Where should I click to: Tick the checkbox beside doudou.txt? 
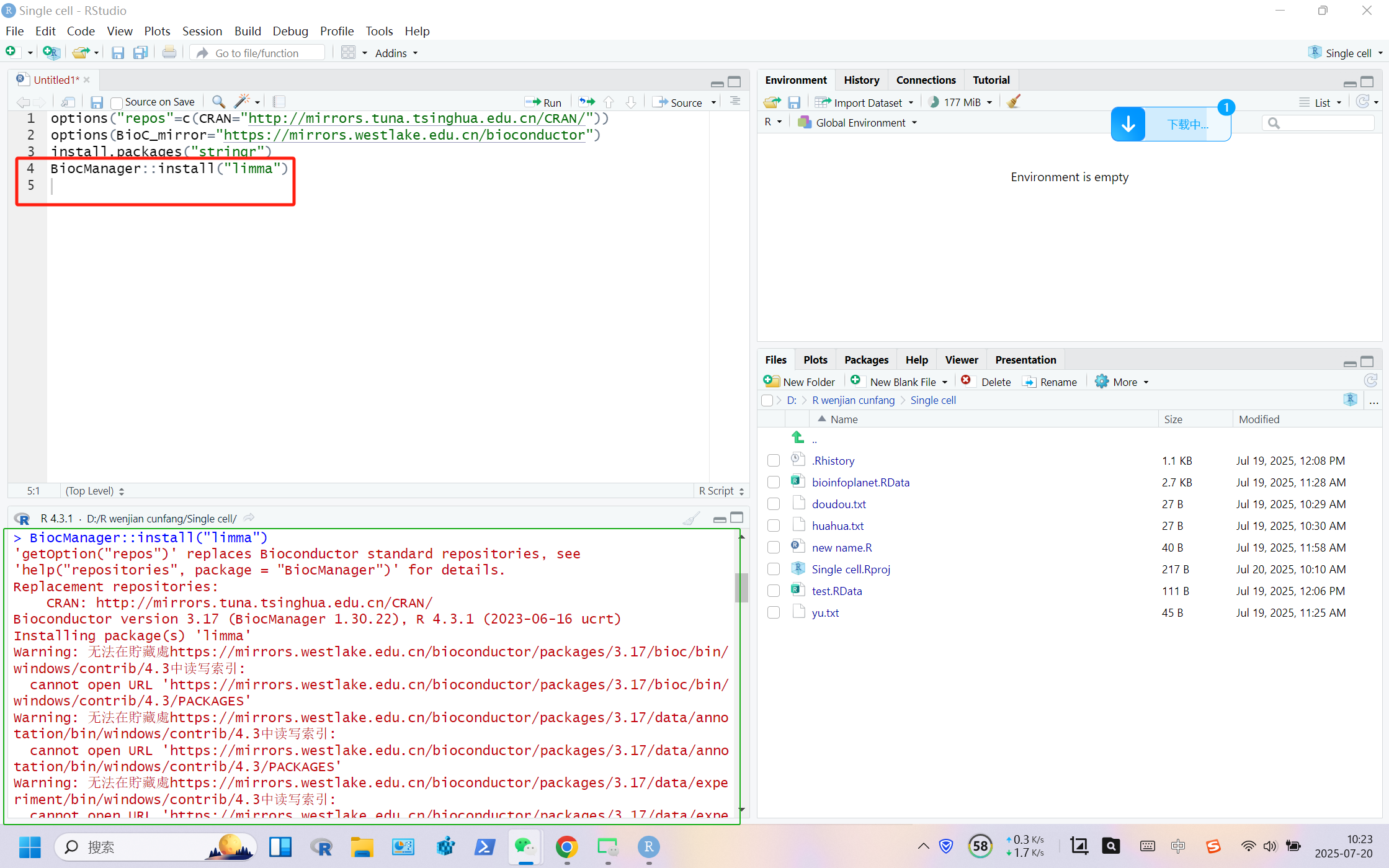click(773, 504)
